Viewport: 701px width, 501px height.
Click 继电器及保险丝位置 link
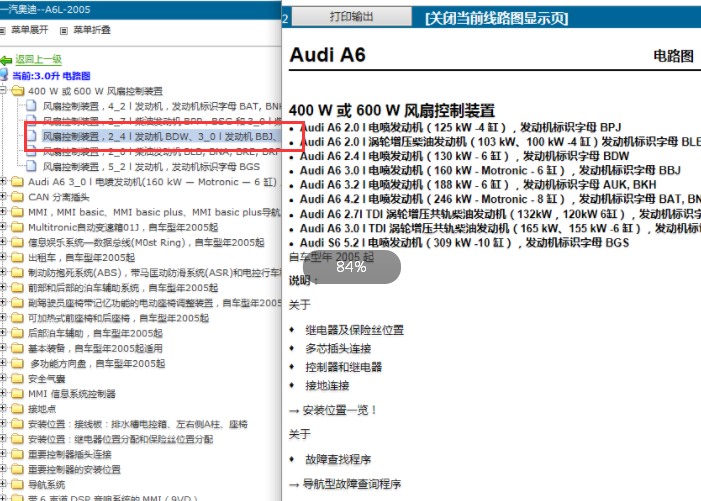click(x=355, y=330)
